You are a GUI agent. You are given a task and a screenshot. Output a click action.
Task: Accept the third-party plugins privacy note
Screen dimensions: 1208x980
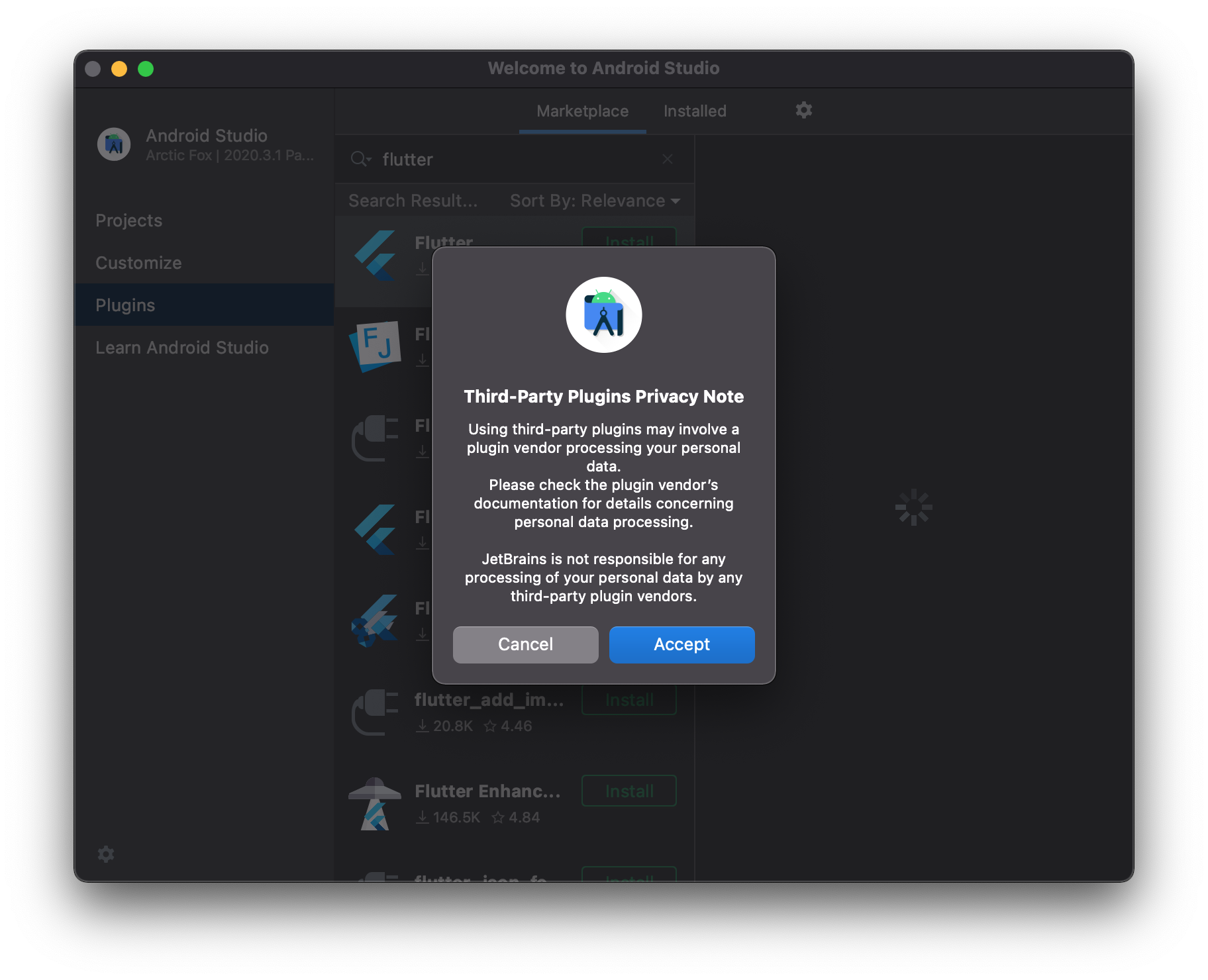[x=681, y=644]
